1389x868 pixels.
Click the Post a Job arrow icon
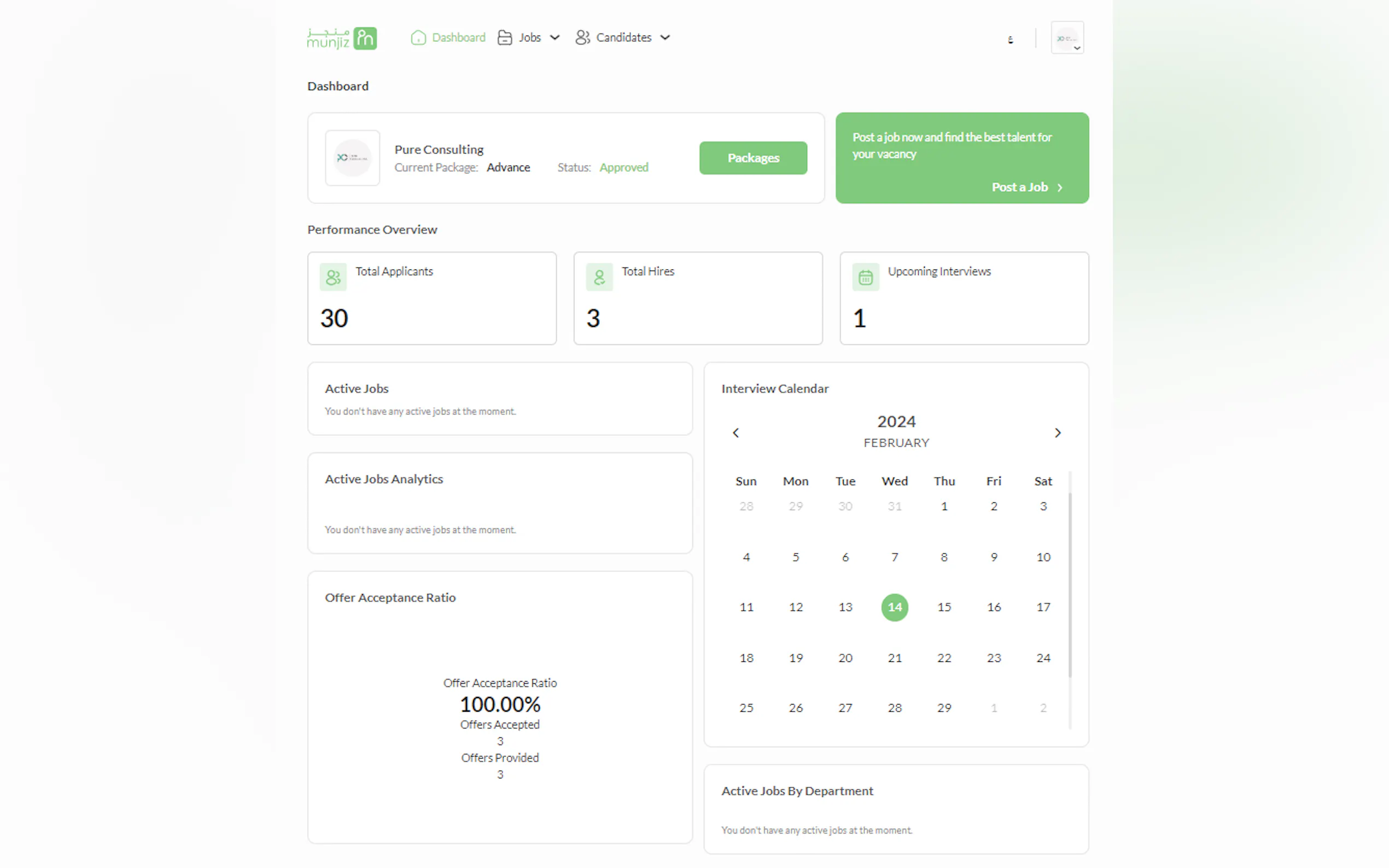coord(1060,187)
